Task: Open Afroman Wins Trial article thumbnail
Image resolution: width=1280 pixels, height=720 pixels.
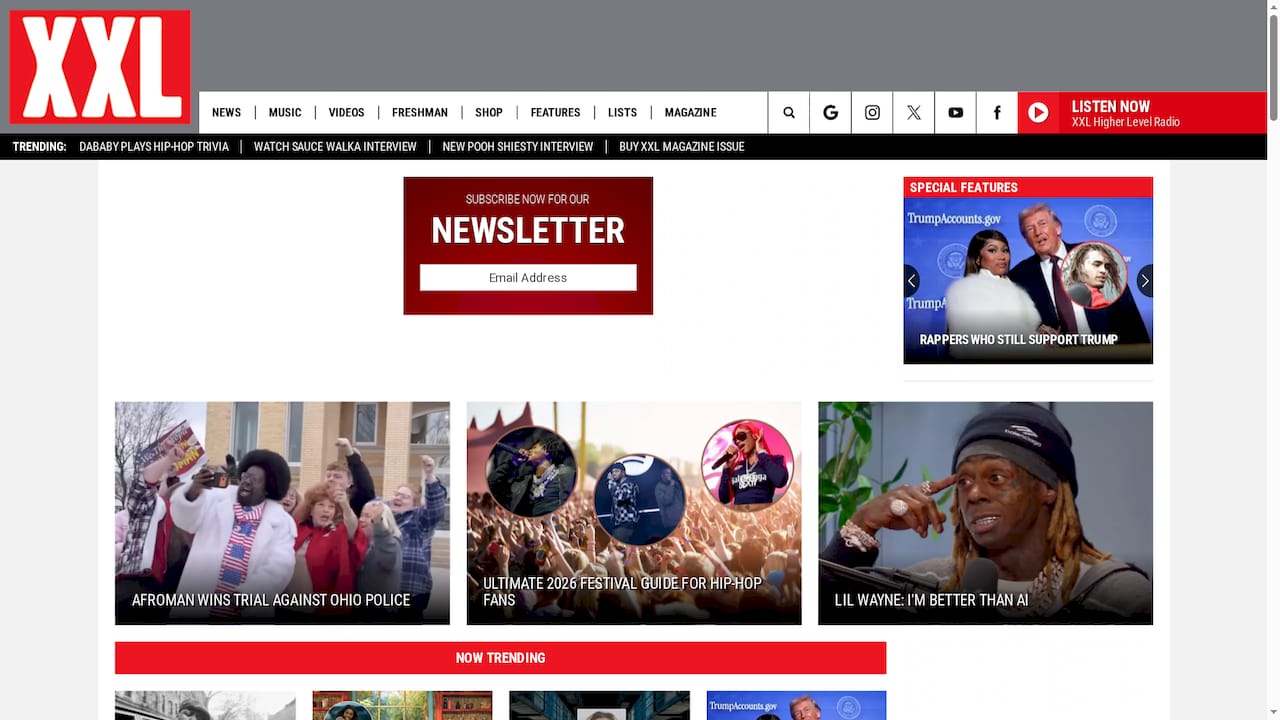Action: click(282, 513)
